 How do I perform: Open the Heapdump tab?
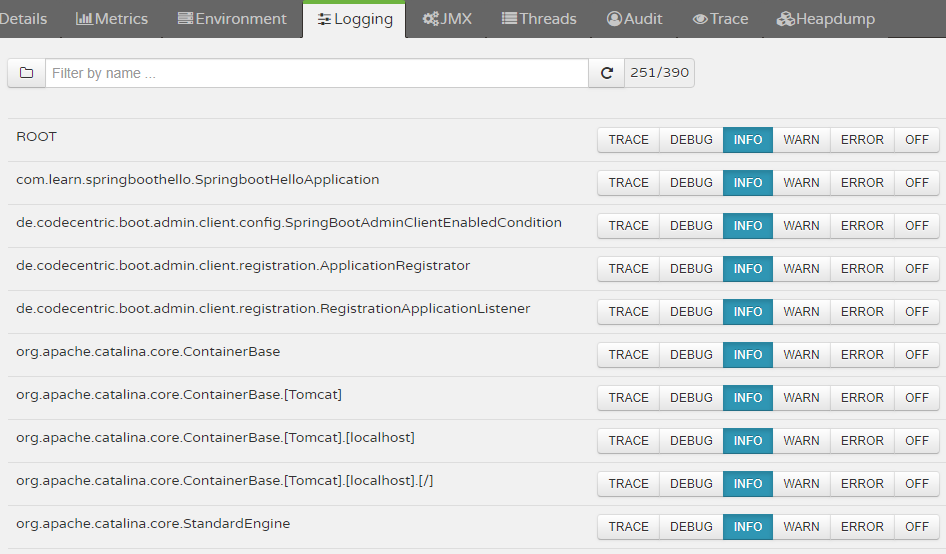click(x=825, y=19)
